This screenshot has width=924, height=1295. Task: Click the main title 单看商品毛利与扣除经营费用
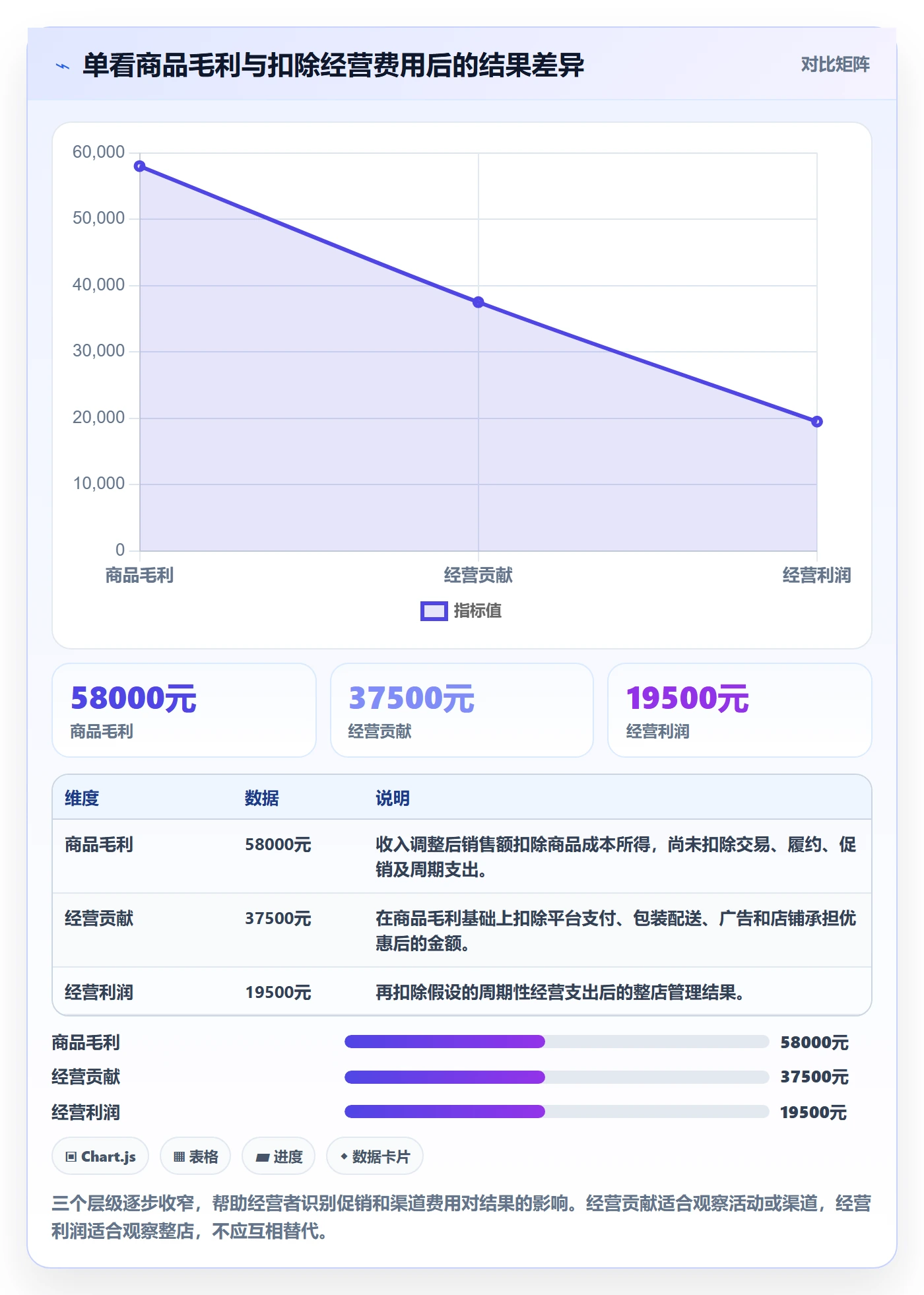click(x=333, y=65)
